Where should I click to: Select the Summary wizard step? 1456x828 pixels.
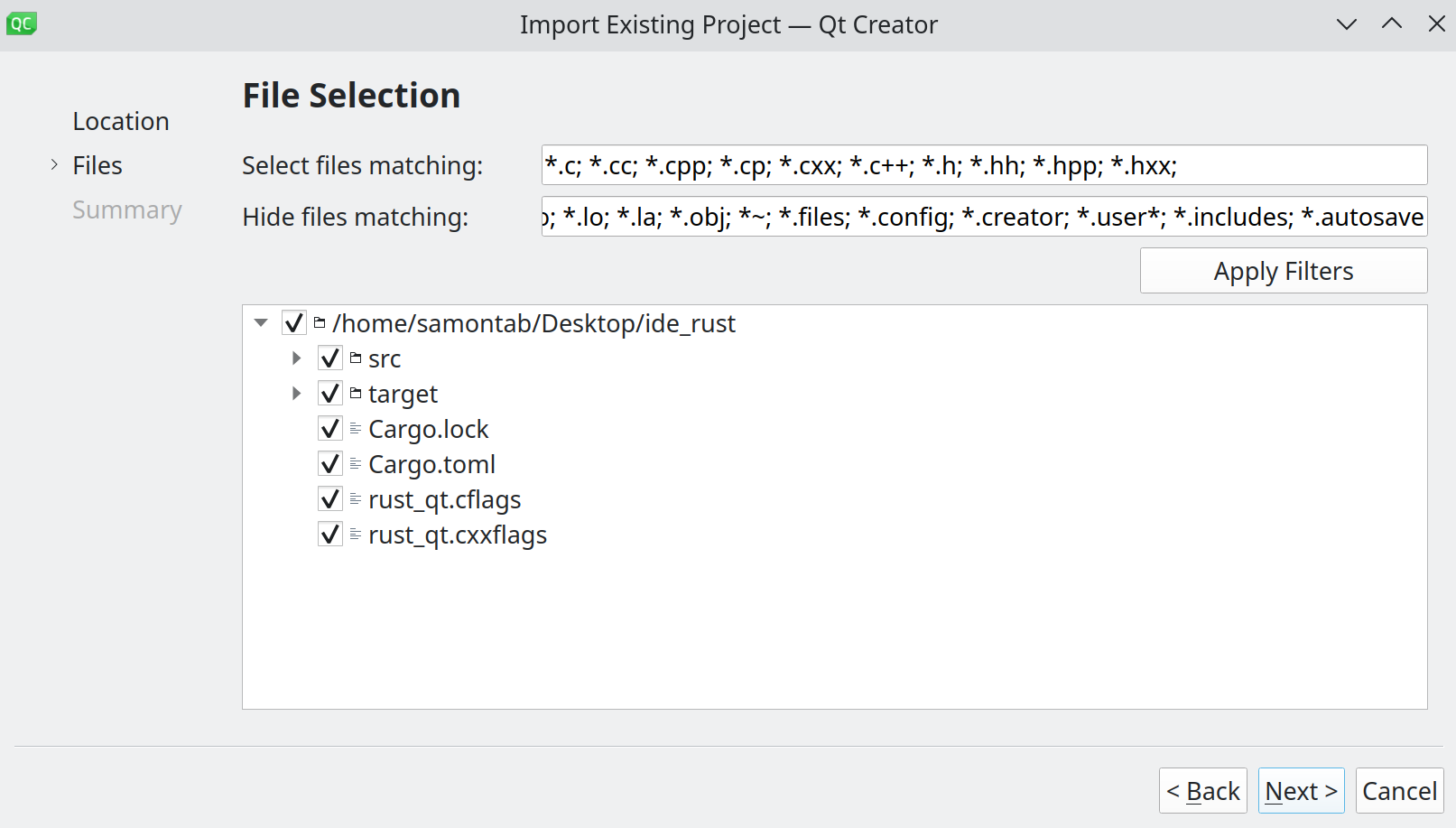coord(127,209)
